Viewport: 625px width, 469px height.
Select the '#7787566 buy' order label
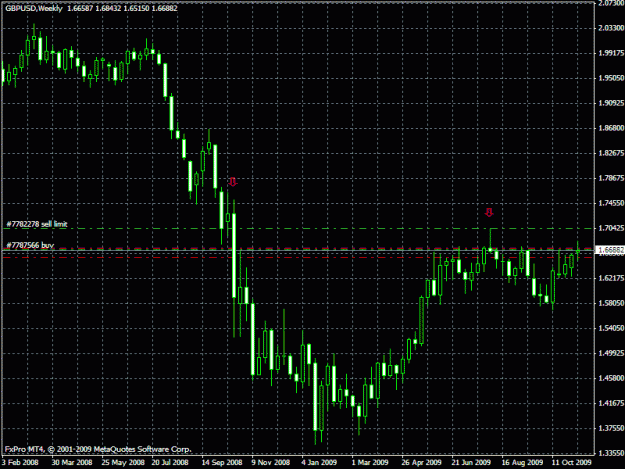click(x=30, y=245)
